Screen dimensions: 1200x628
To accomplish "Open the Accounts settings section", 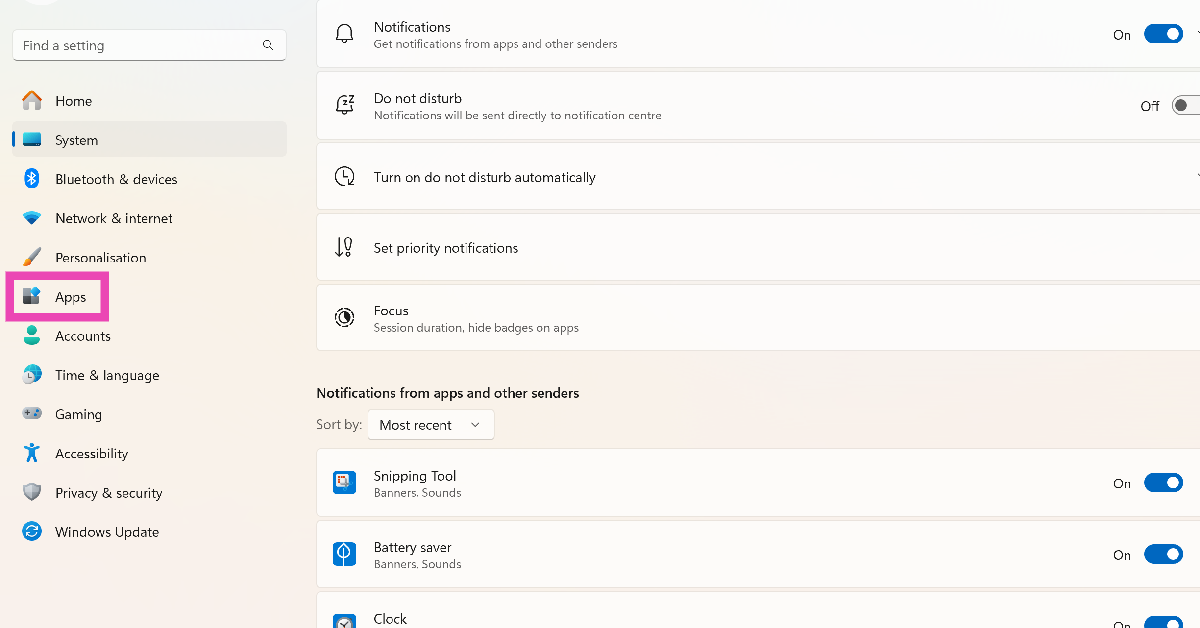I will [x=82, y=336].
